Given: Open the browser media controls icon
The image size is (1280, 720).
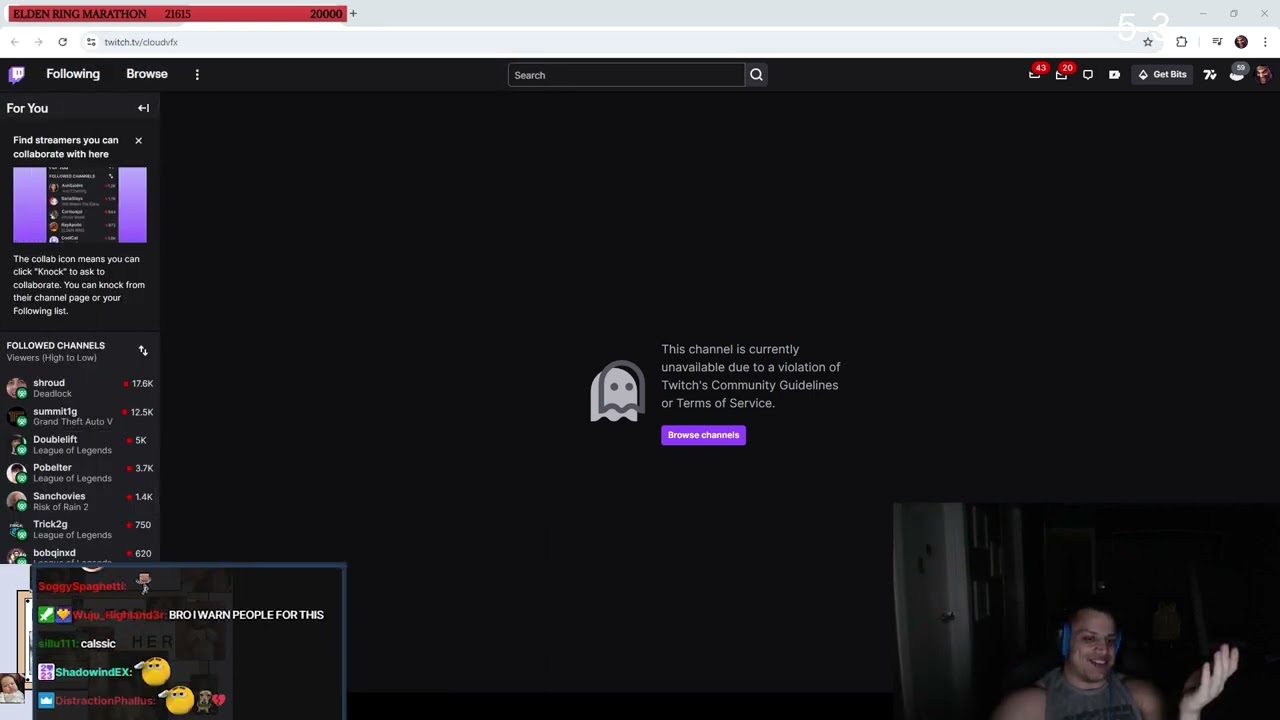Looking at the screenshot, I should 1217,42.
